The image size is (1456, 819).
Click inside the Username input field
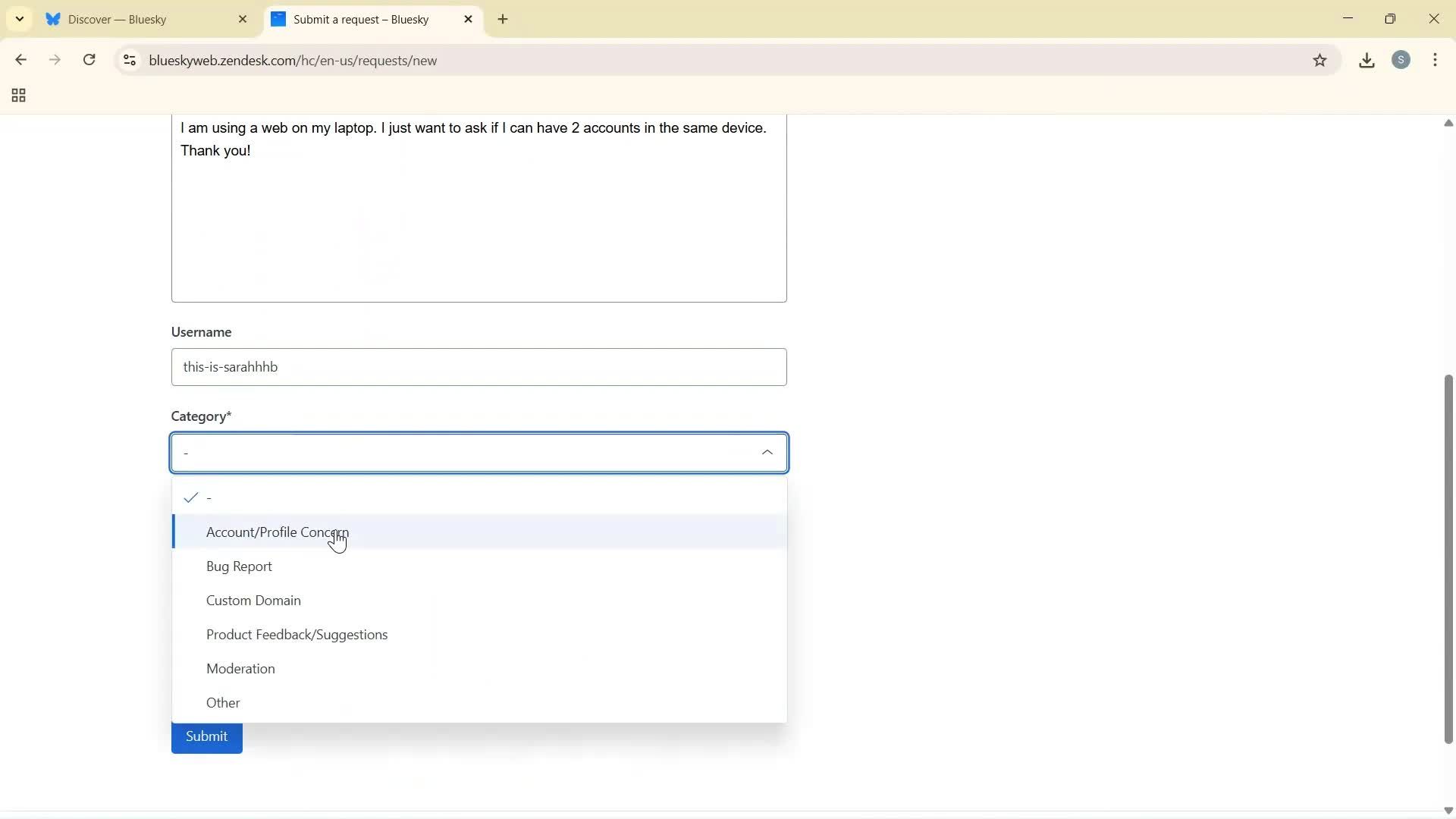479,367
